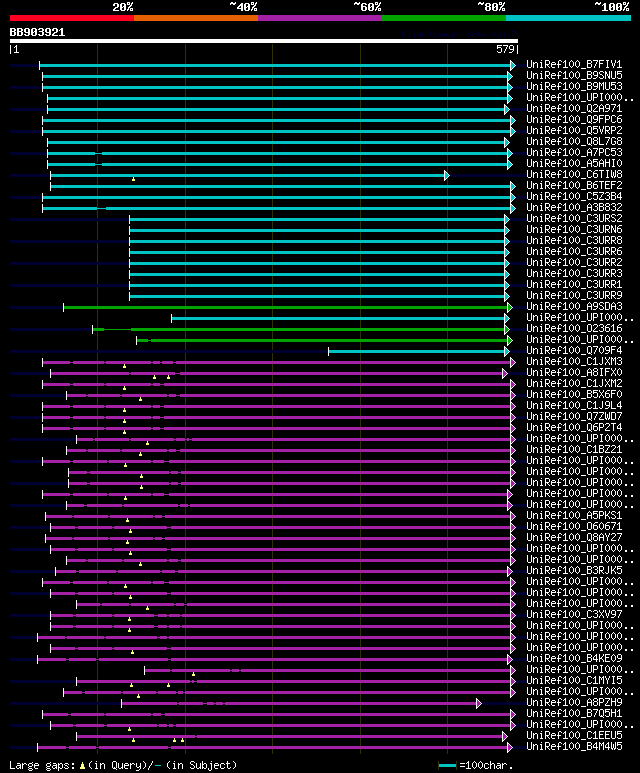Viewport: 640px width, 773px height.
Task: Open hit UniRef100_C1J9L4
Action: coord(574,405)
